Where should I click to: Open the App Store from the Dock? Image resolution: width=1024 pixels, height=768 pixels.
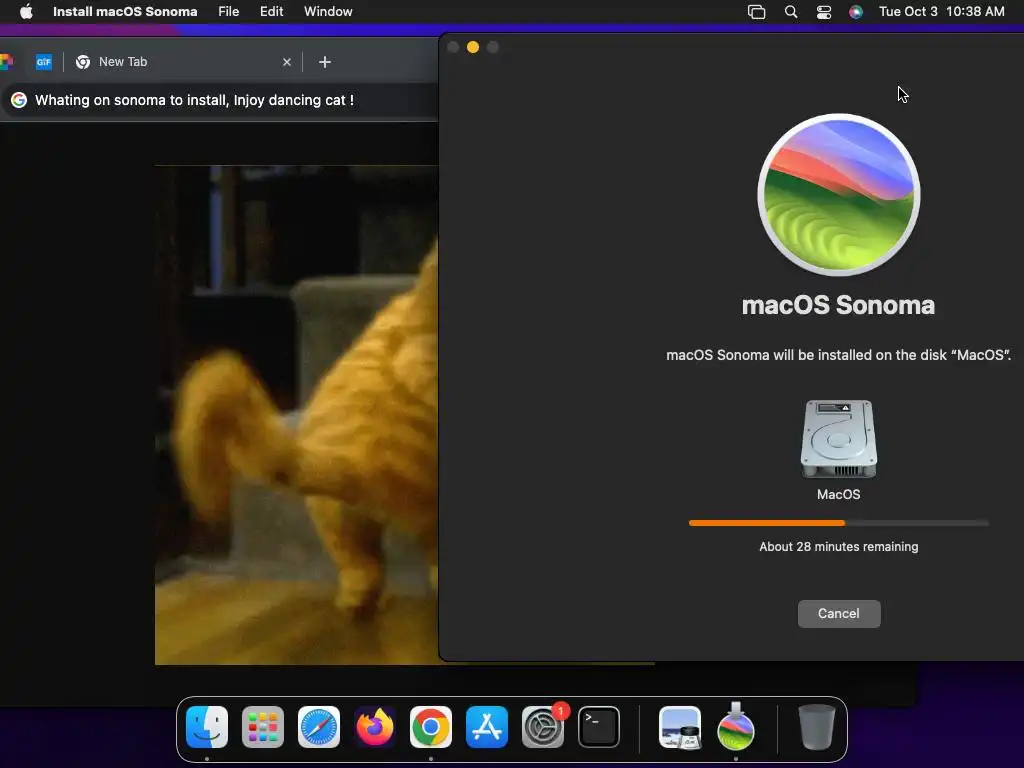tap(487, 727)
